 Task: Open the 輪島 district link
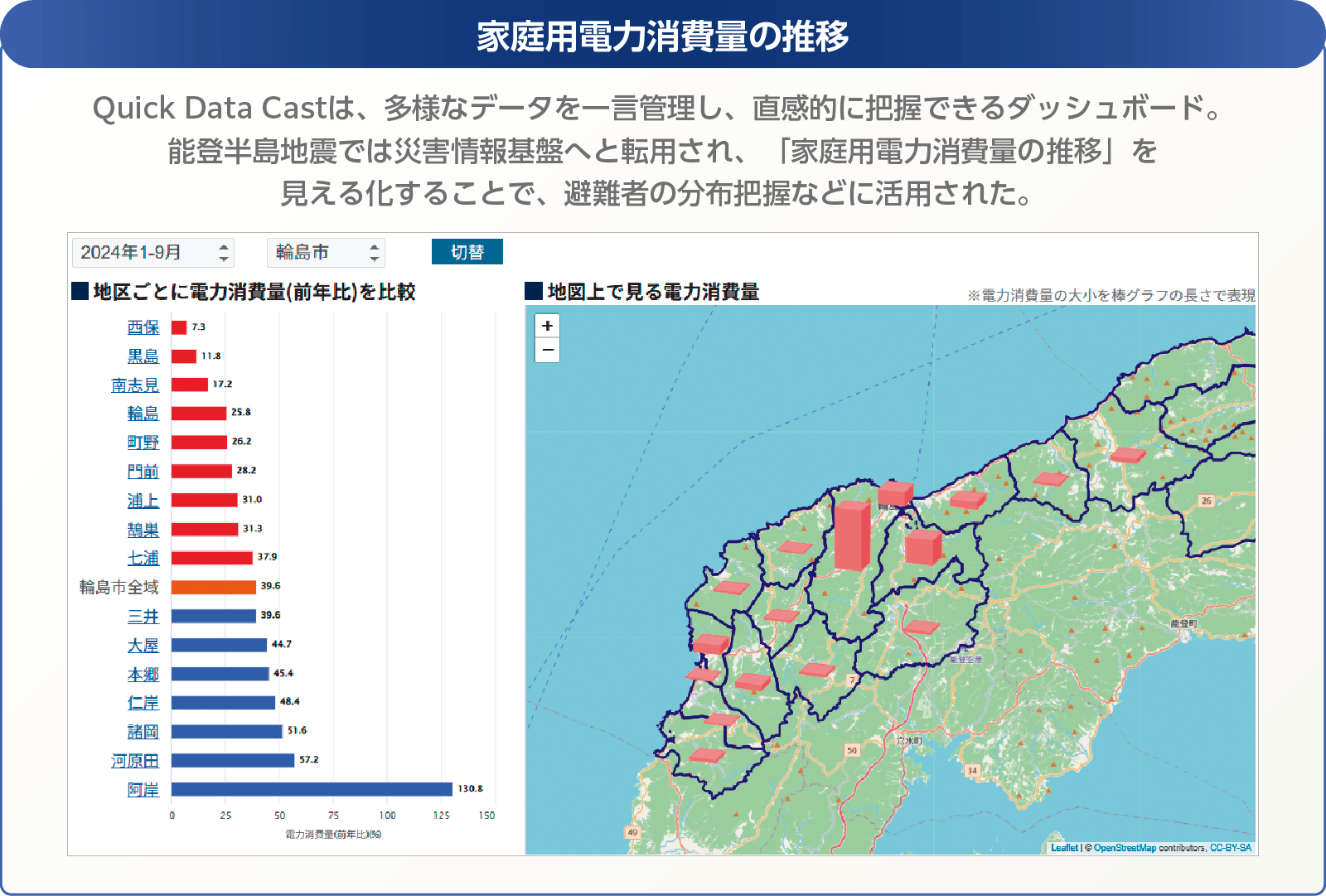pyautogui.click(x=143, y=414)
